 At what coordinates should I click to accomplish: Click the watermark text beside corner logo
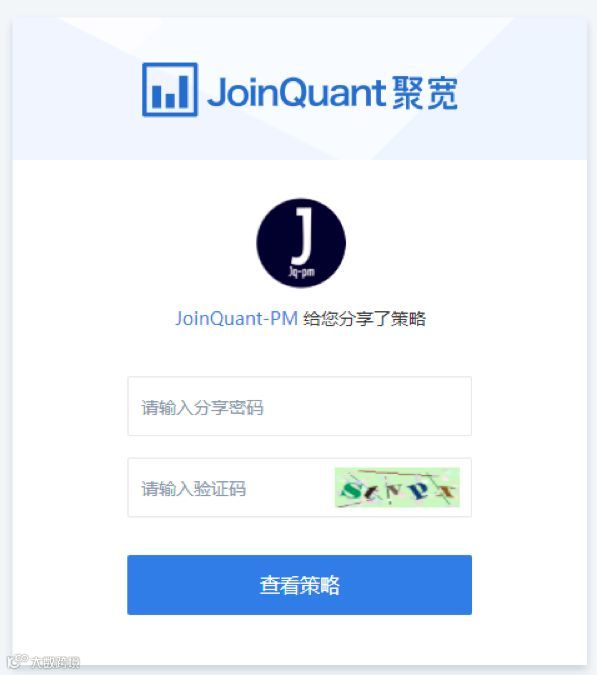56,662
